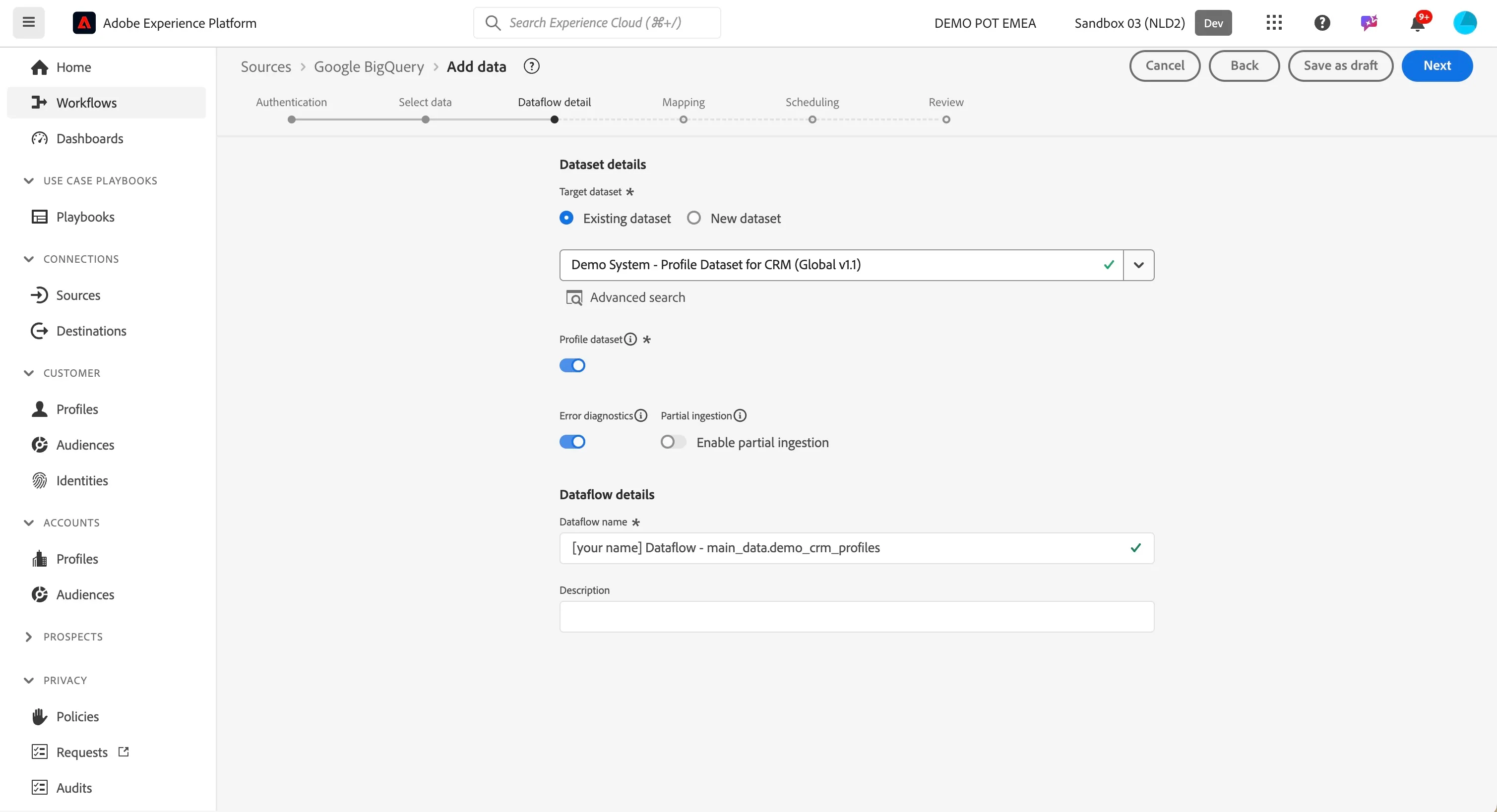The width and height of the screenshot is (1497, 812).
Task: Collapse the Accounts section
Action: pos(28,523)
